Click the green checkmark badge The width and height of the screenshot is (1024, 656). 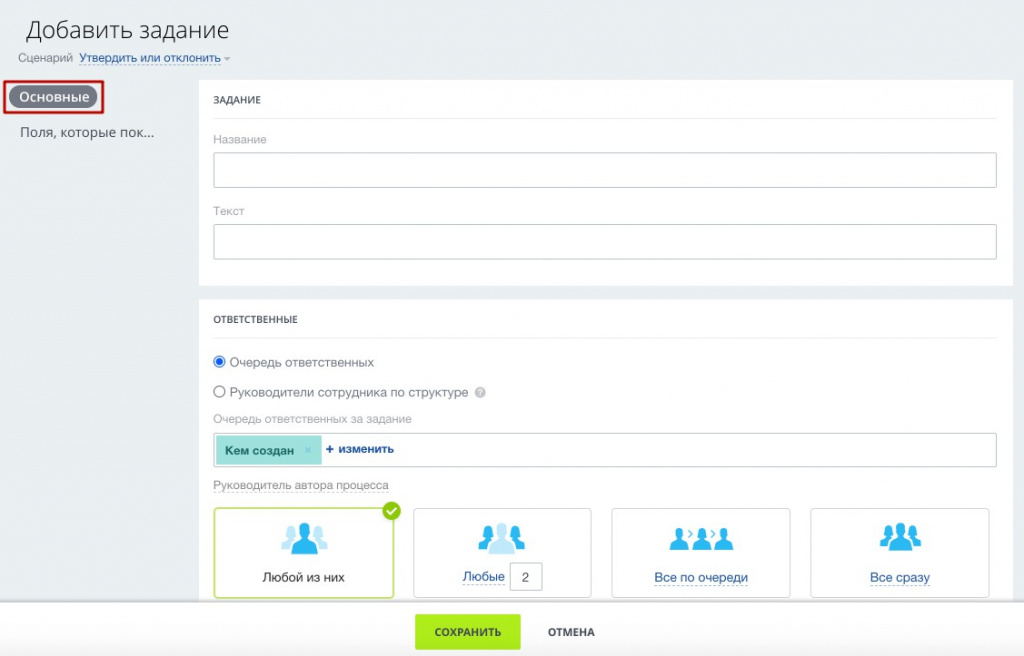(391, 511)
